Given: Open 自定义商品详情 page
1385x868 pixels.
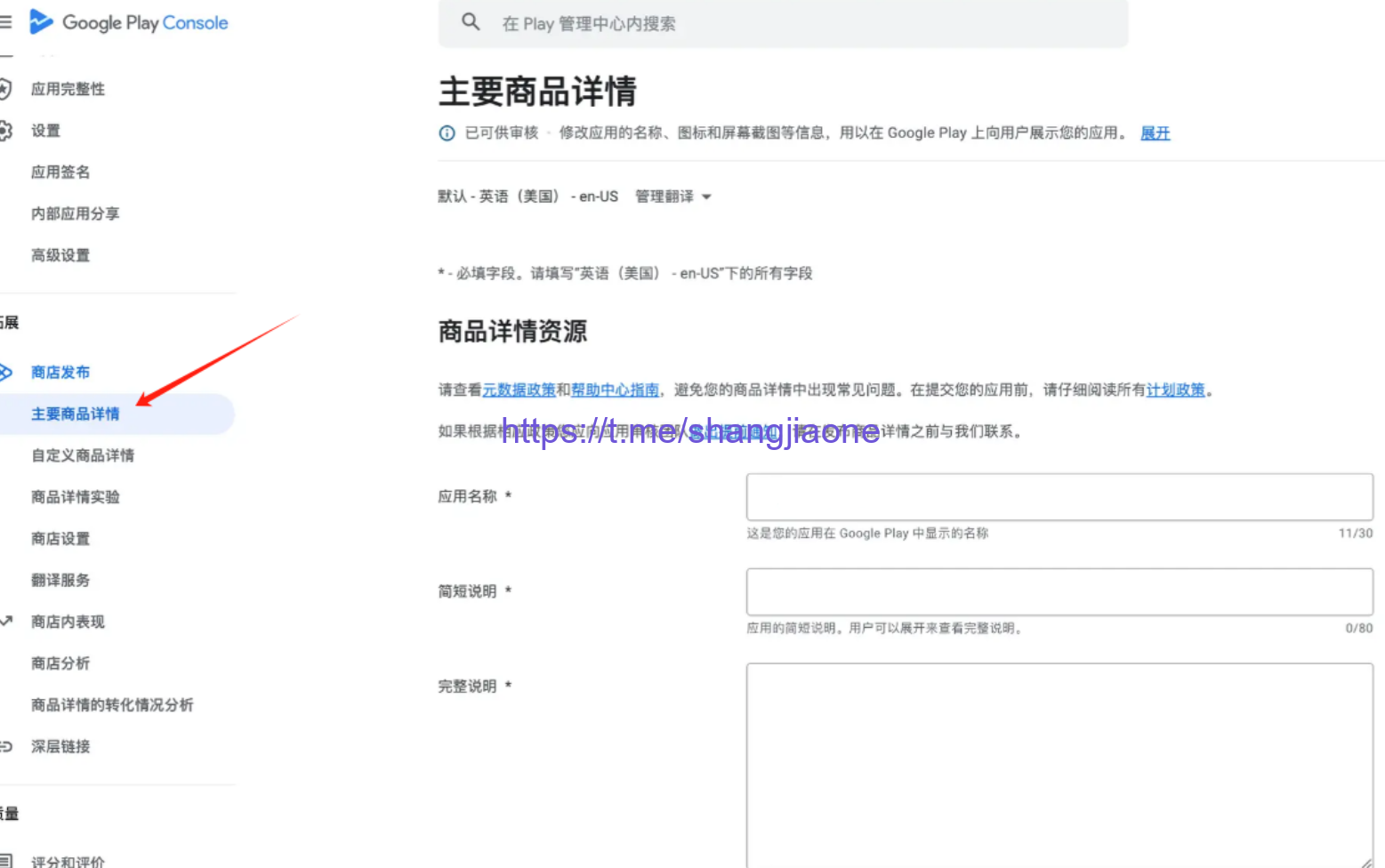Looking at the screenshot, I should point(83,455).
